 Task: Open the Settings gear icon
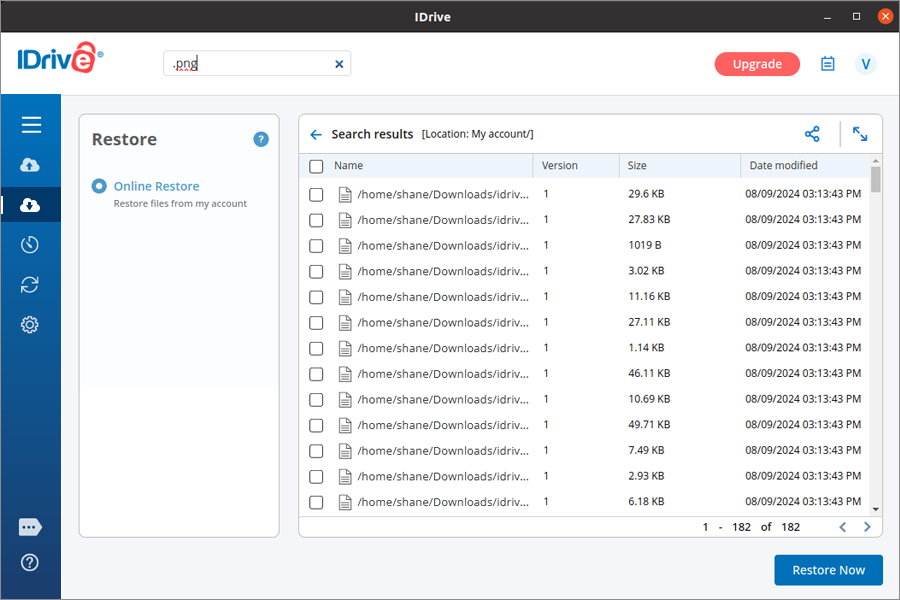tap(30, 325)
